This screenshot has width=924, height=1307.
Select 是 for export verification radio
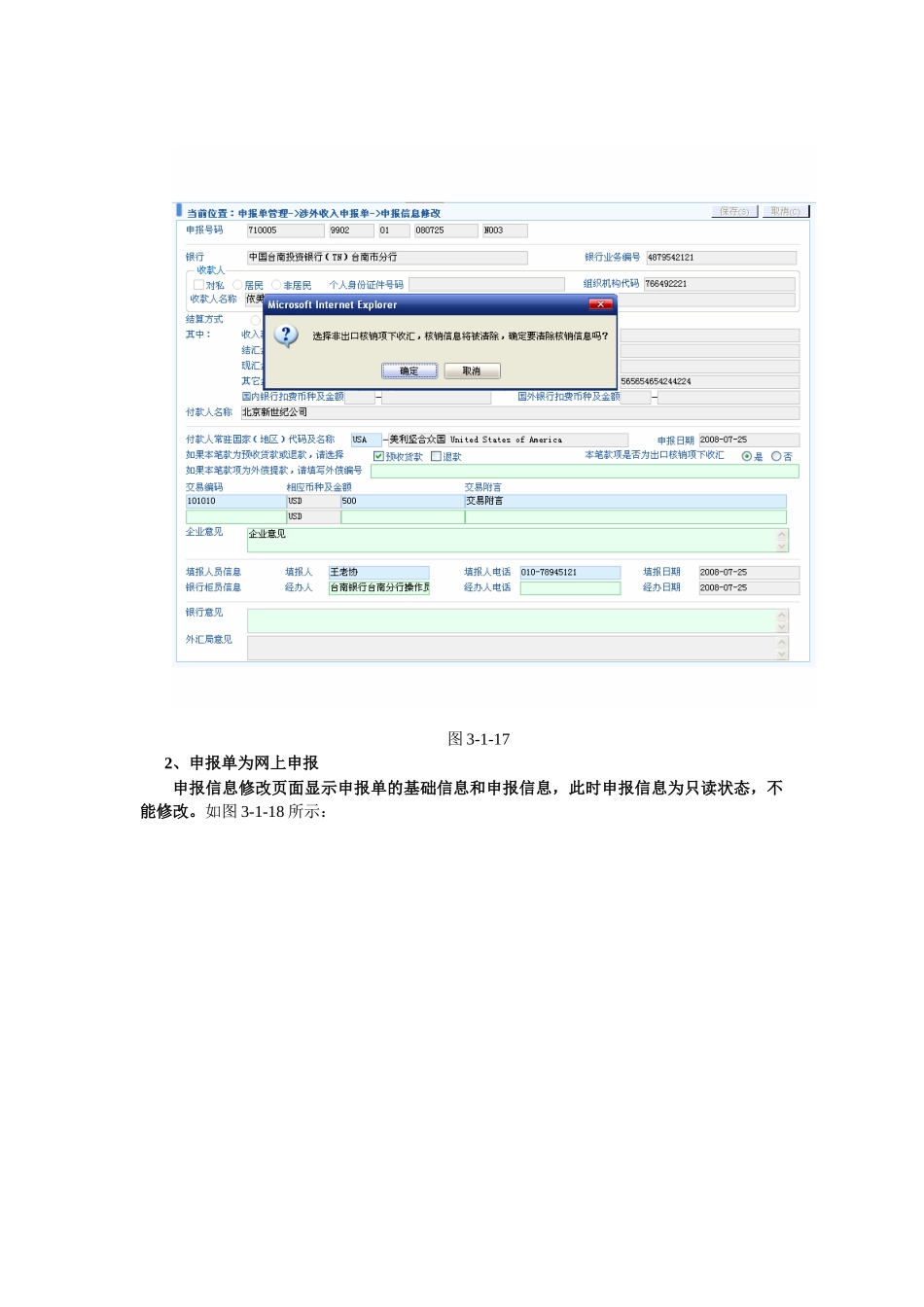click(747, 456)
